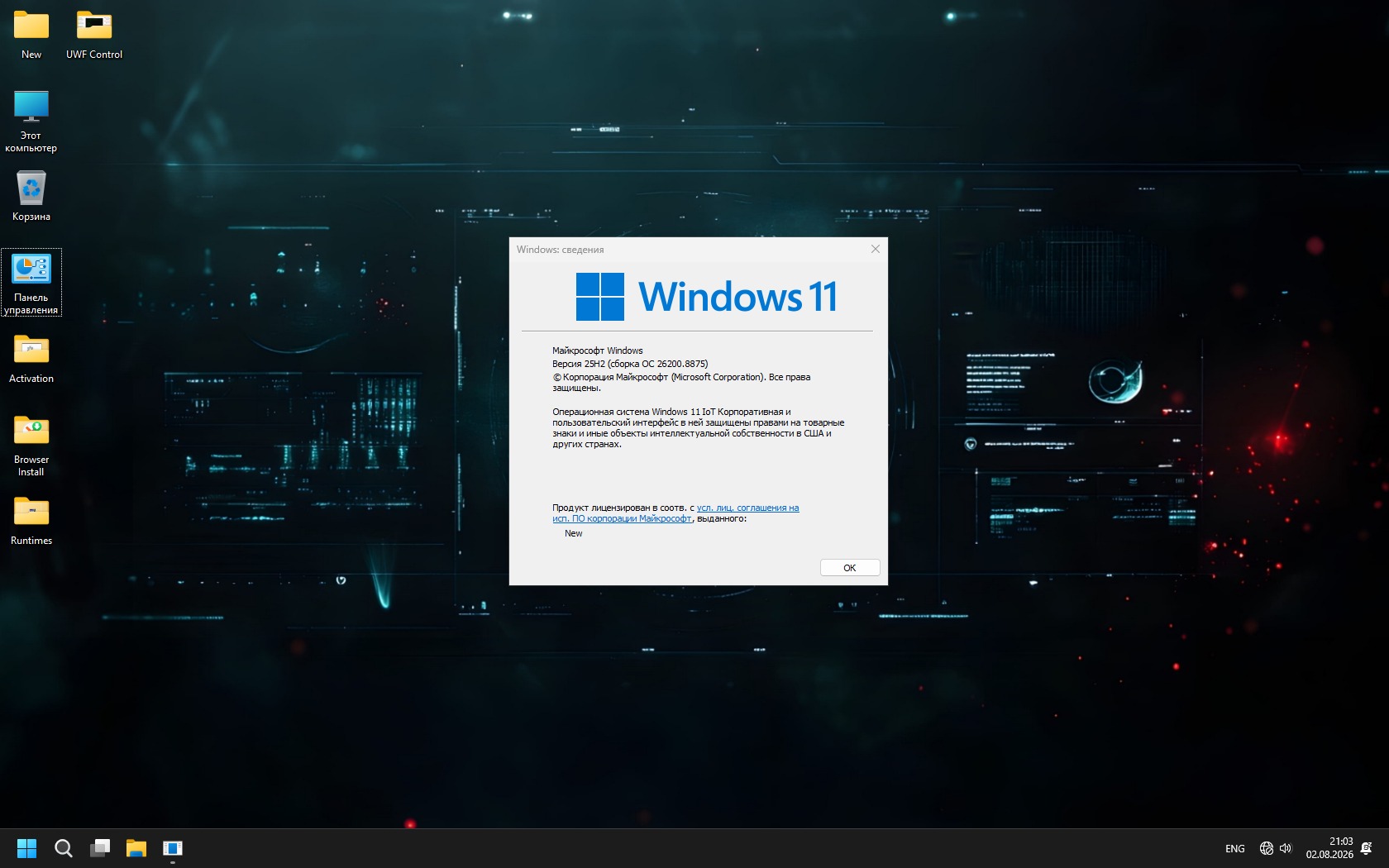1389x868 pixels.
Task: Open the clock and date flyout
Action: click(1329, 848)
